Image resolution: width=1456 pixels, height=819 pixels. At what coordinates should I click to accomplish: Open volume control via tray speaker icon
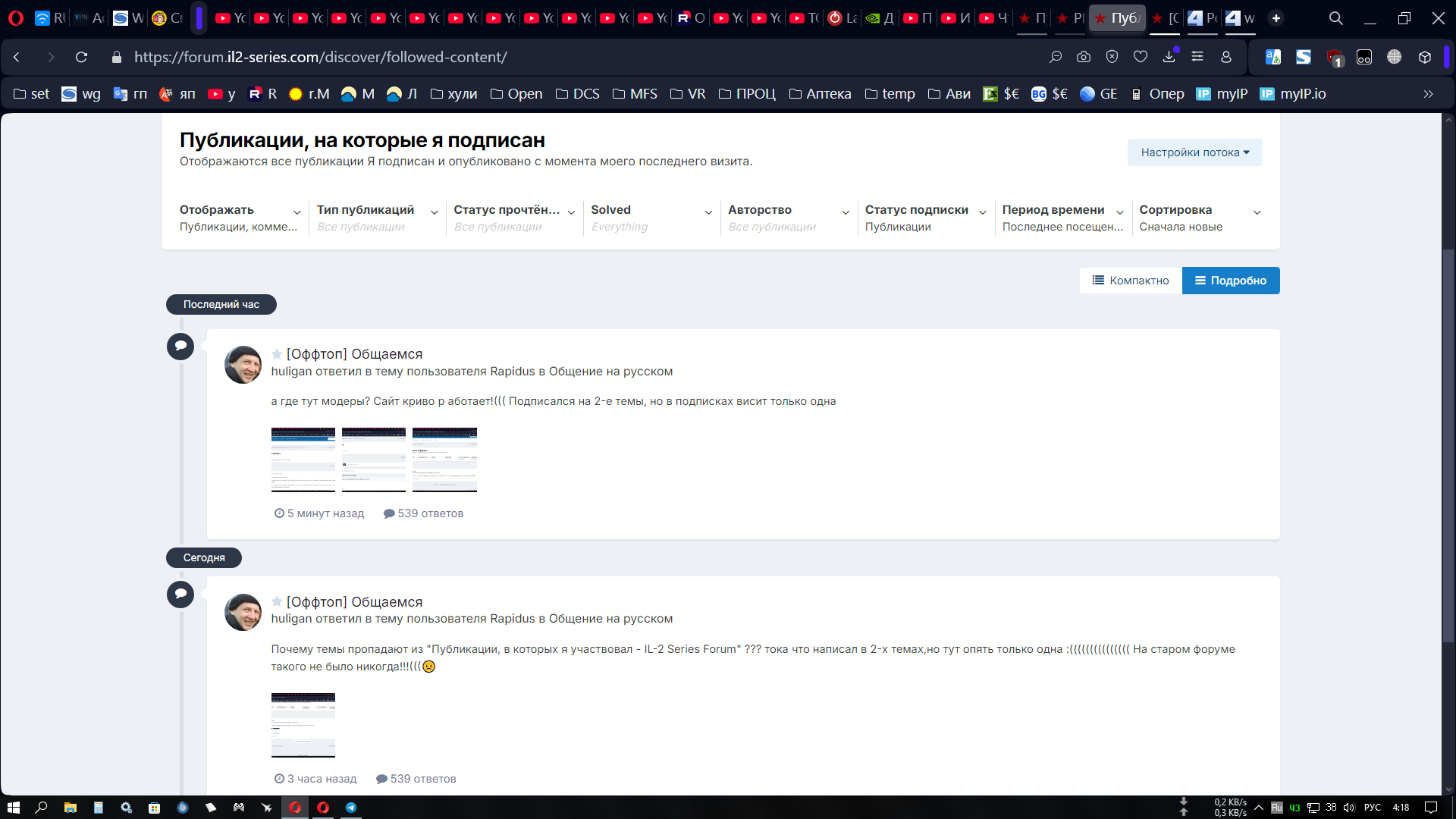pos(1350,807)
